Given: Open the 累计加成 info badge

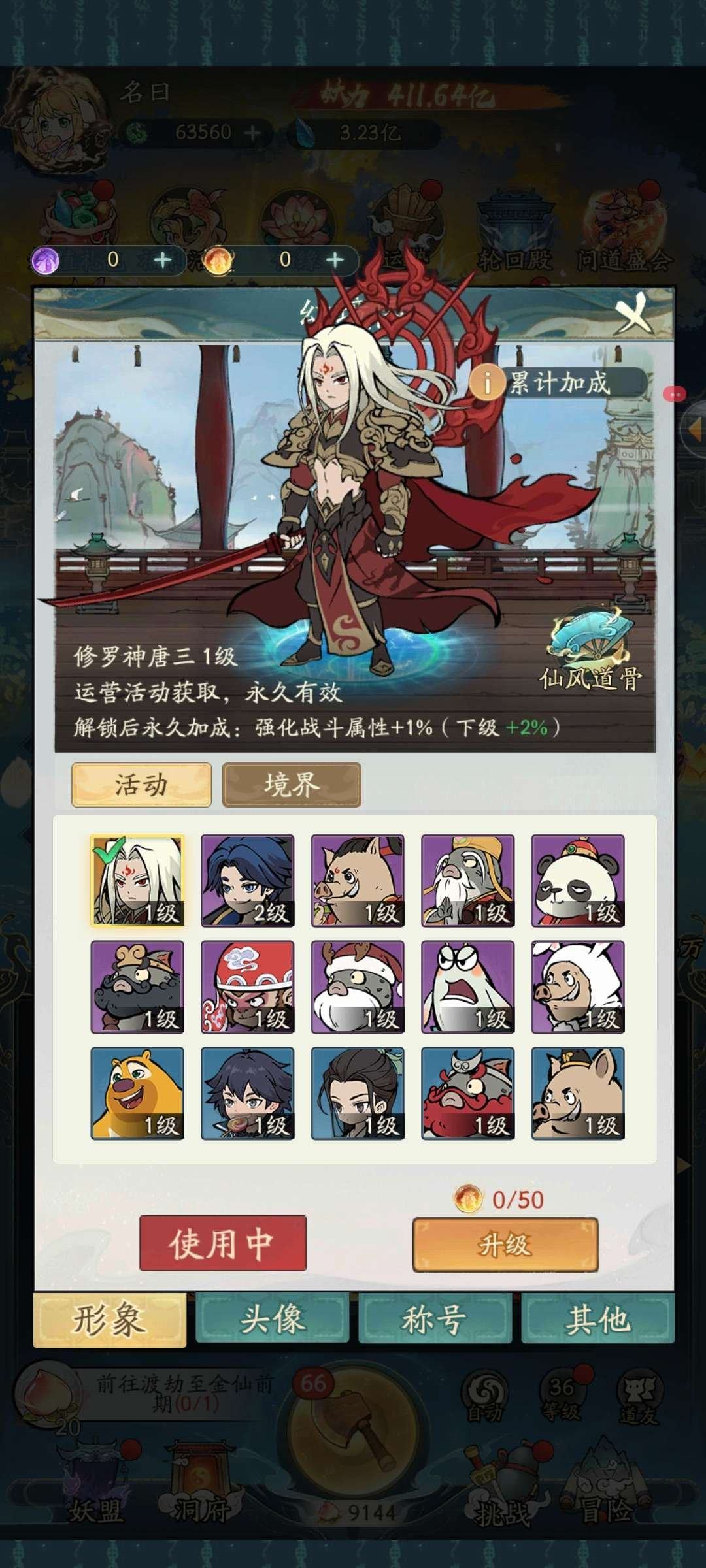Looking at the screenshot, I should (x=558, y=382).
